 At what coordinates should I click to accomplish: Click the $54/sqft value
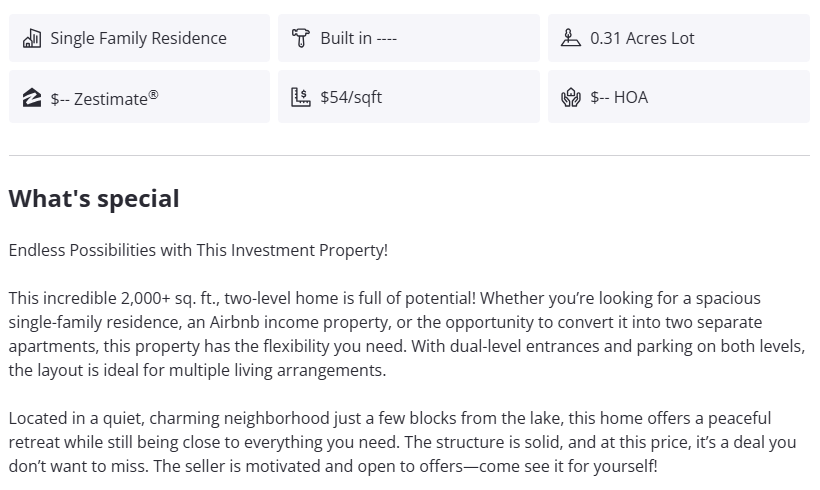(x=351, y=98)
